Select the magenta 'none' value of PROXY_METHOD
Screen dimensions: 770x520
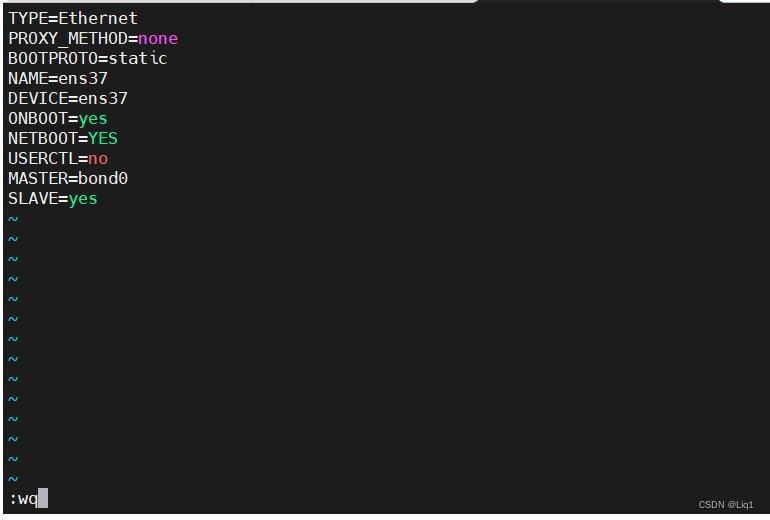coord(158,38)
